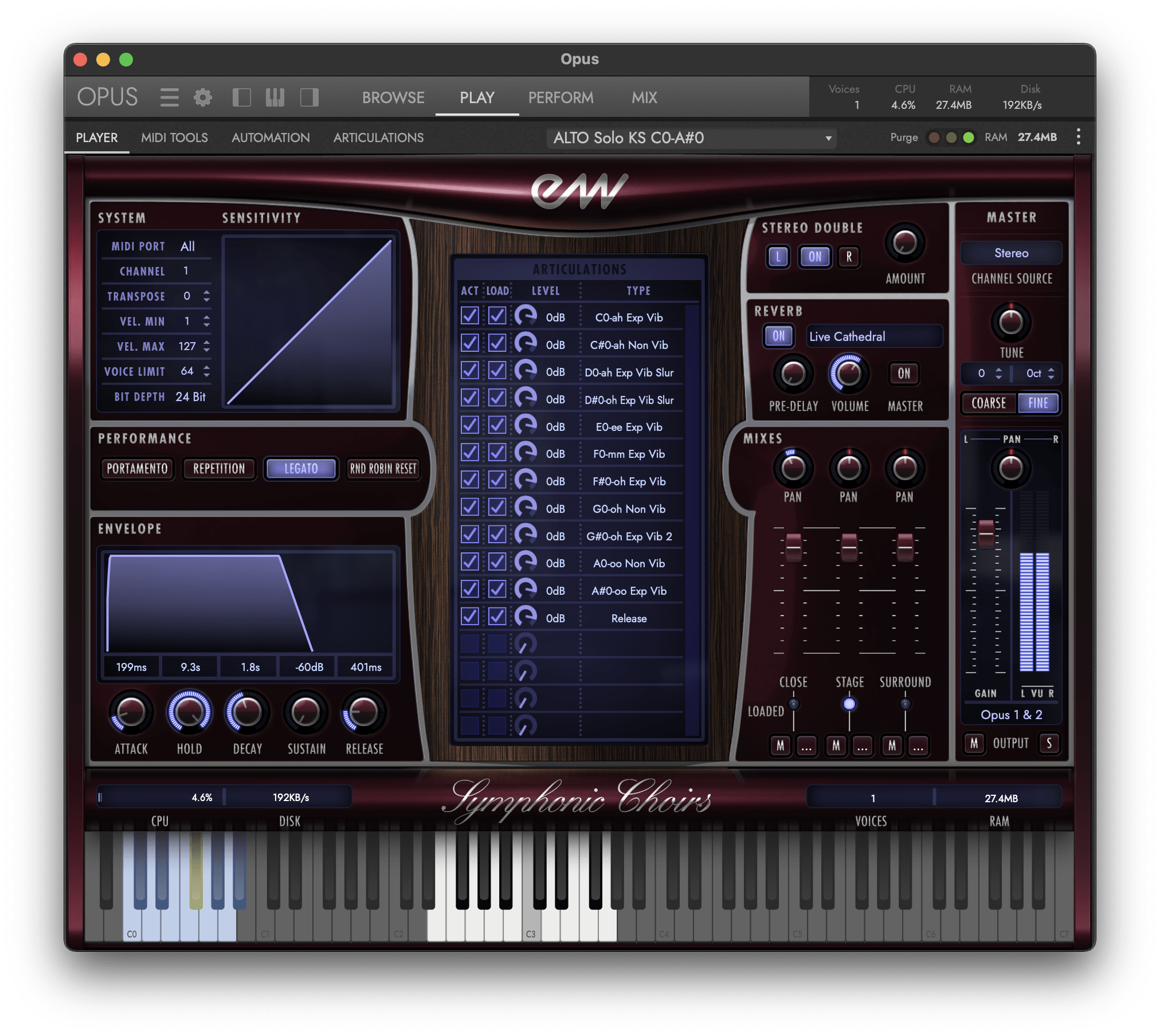Image resolution: width=1160 pixels, height=1036 pixels.
Task: Toggle the right sidebar panel icon
Action: tap(309, 97)
